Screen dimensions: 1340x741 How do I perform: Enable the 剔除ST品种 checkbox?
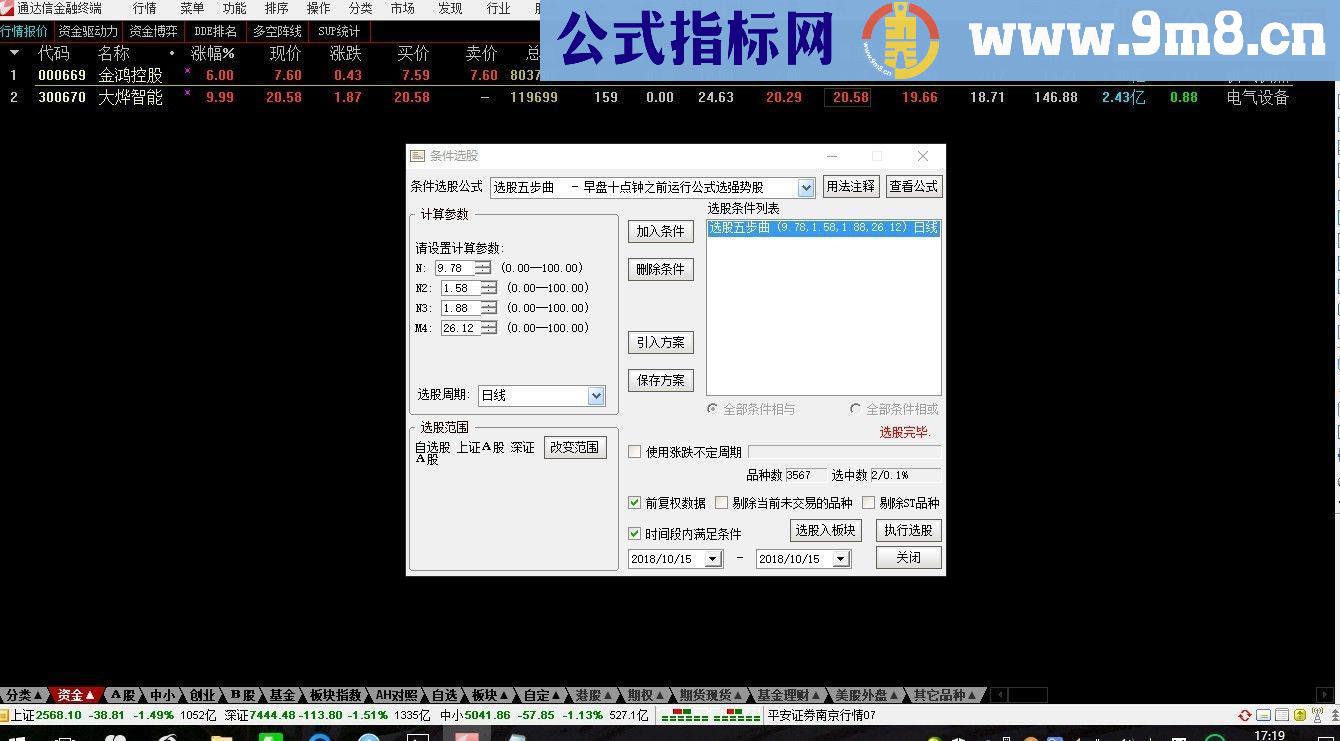click(869, 503)
